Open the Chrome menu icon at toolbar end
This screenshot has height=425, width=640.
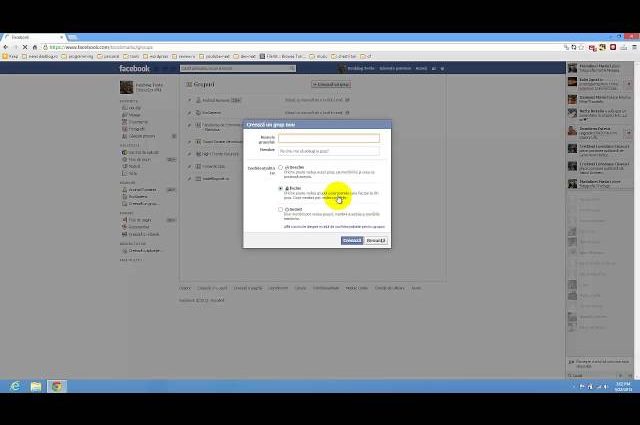click(x=634, y=47)
